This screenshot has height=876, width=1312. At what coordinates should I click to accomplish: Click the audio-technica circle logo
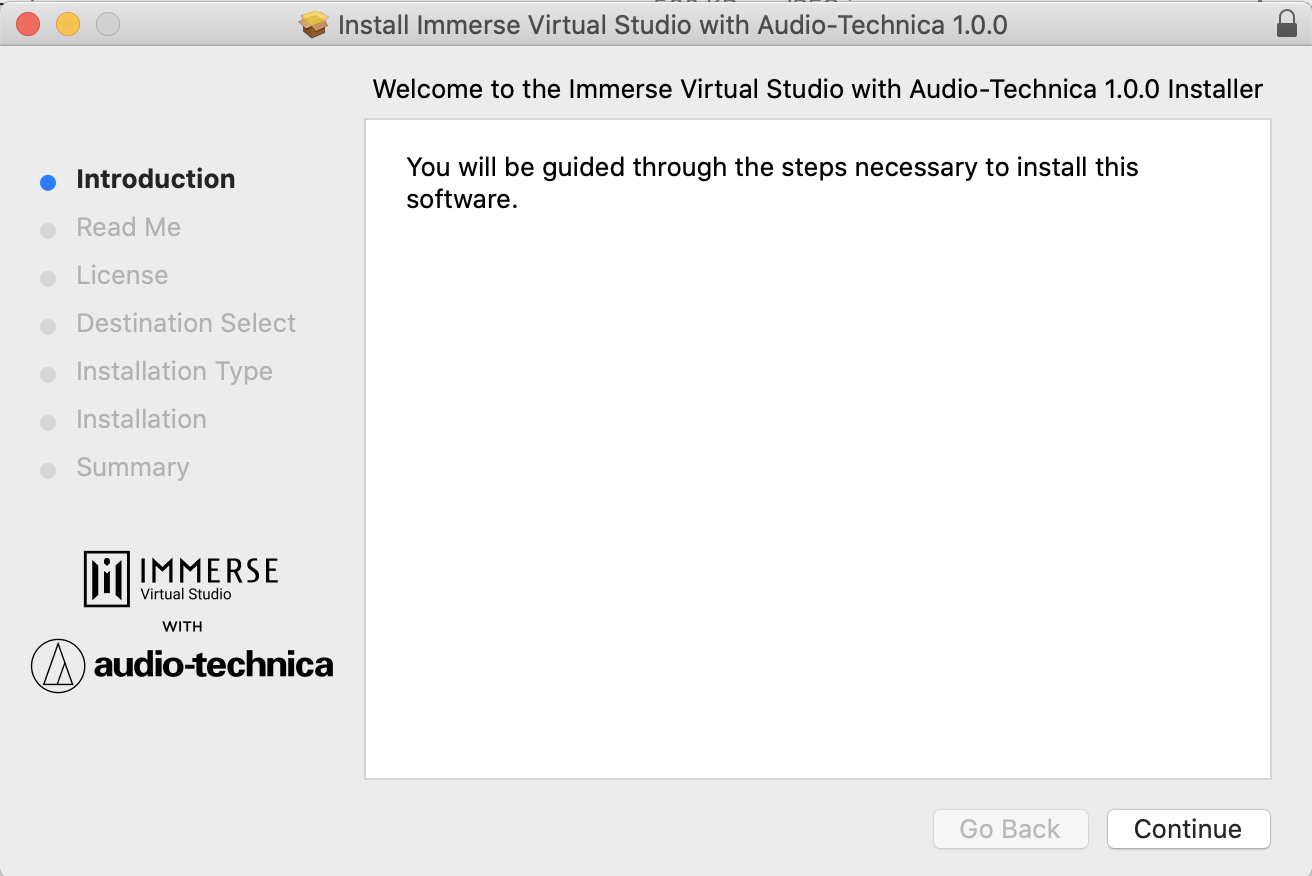[57, 664]
